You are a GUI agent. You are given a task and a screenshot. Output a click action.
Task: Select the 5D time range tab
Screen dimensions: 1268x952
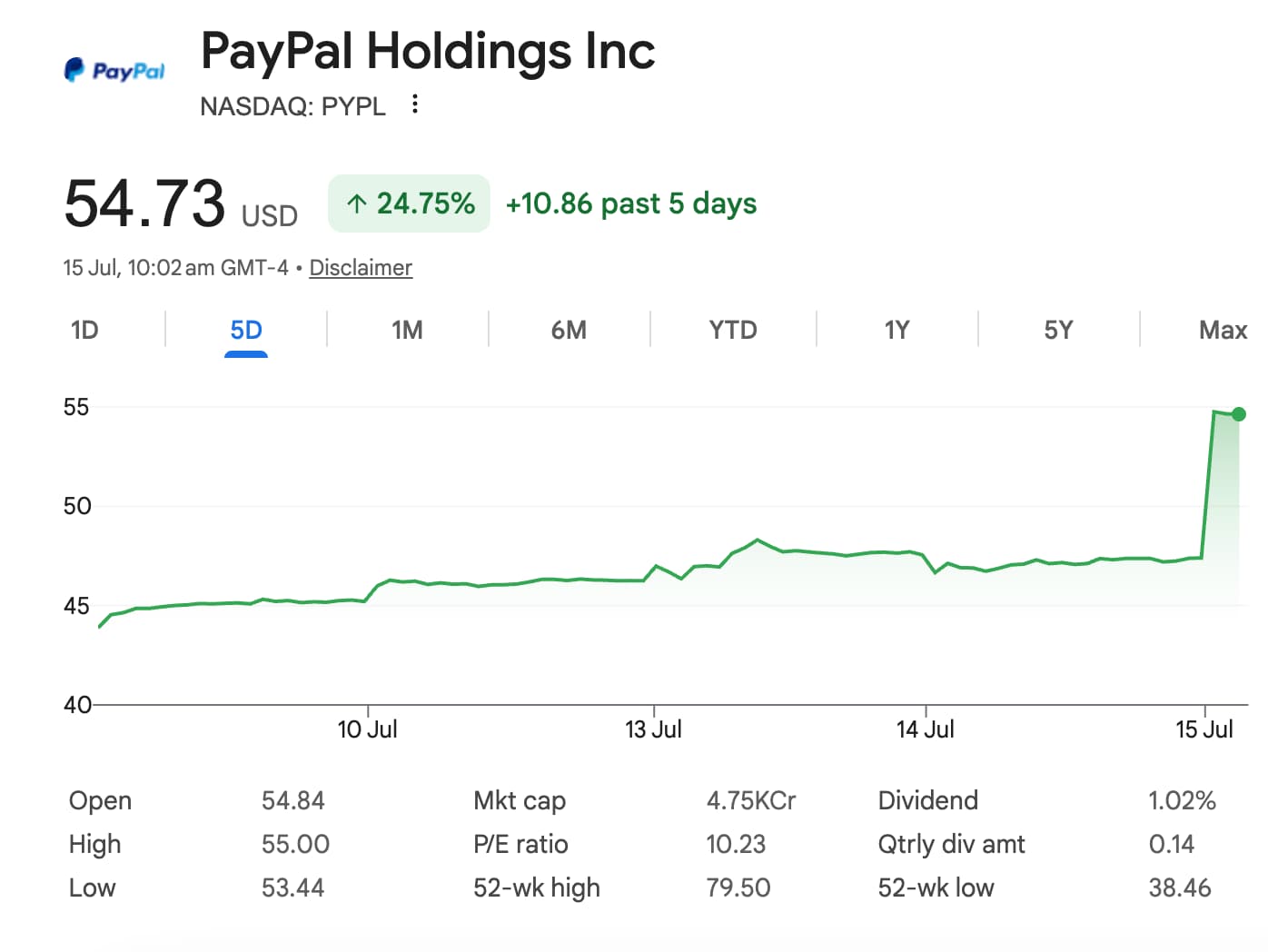[x=246, y=330]
